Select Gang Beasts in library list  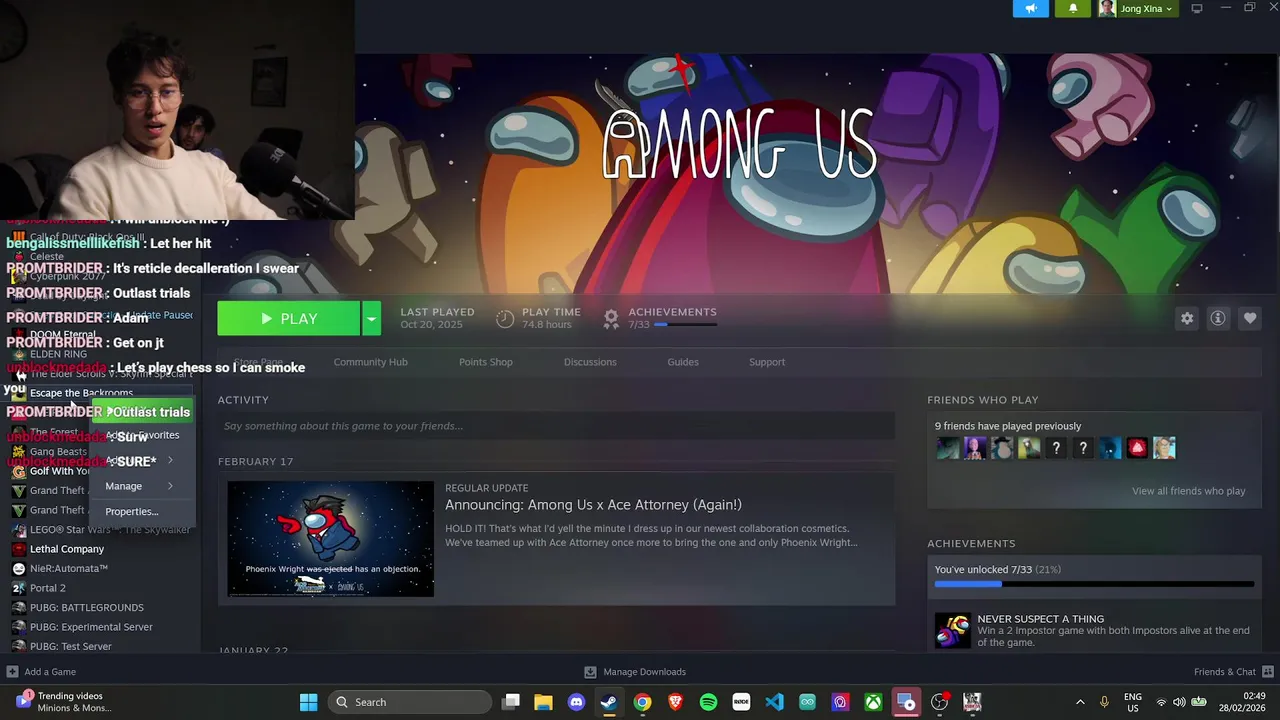click(58, 452)
